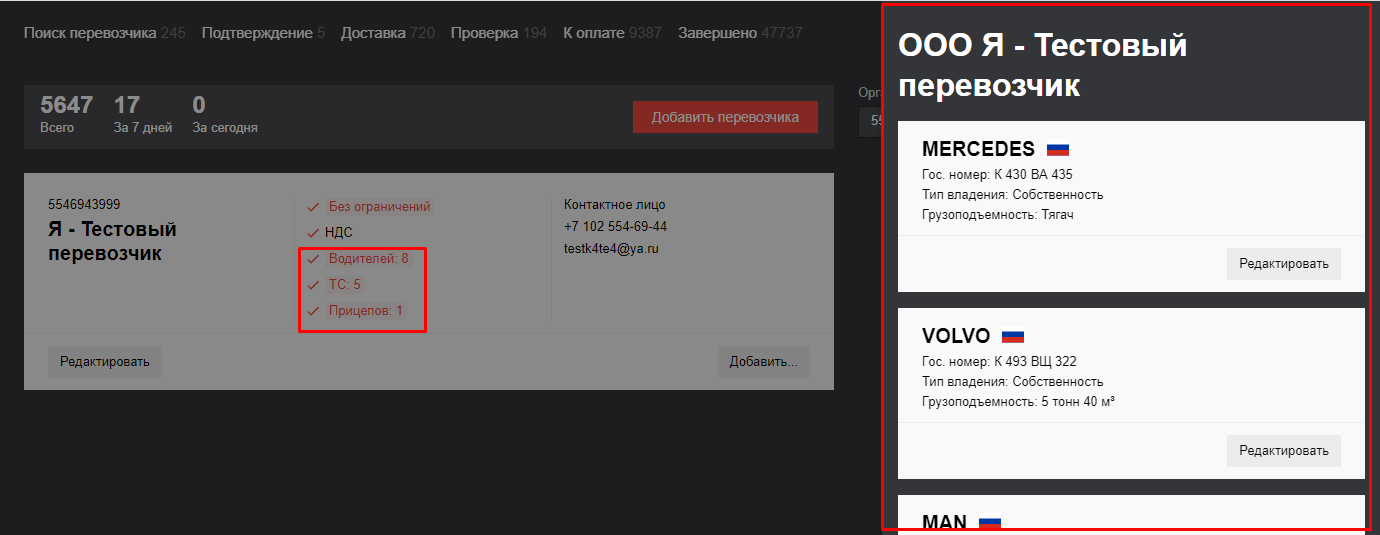This screenshot has width=1380, height=535.
Task: Click Тип владения in MERCEDES card
Action: [x=1012, y=194]
